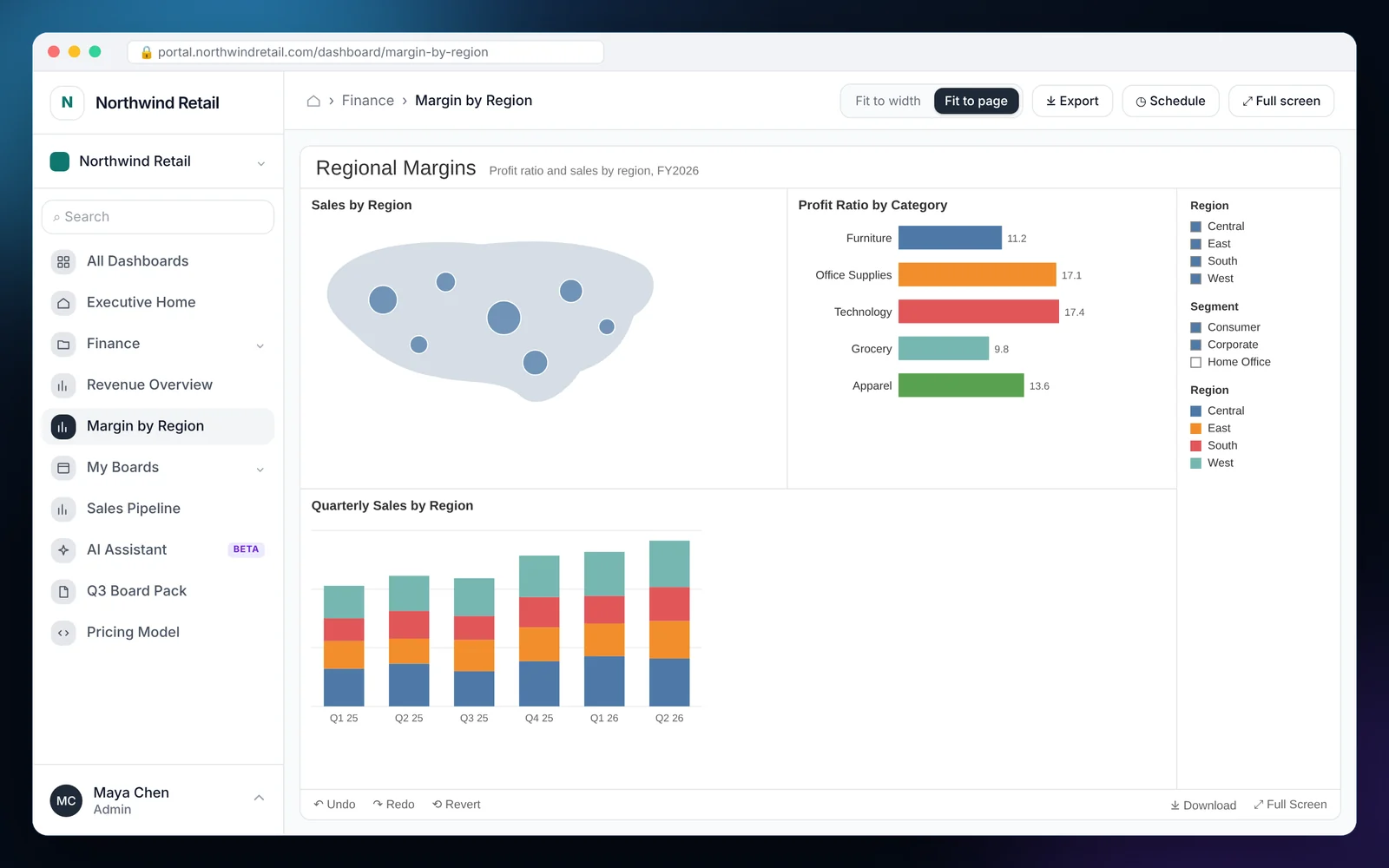This screenshot has height=868, width=1389.
Task: Click the largest bubble on the sales map
Action: [x=504, y=318]
